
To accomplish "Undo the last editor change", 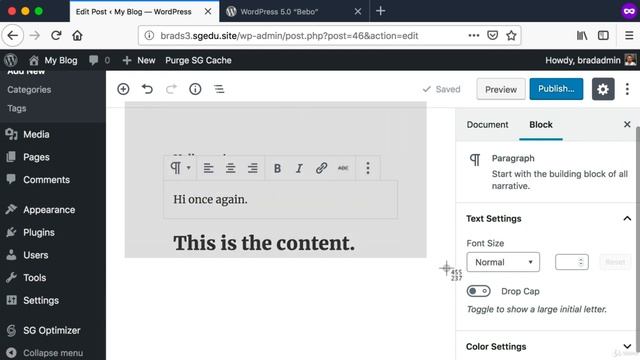I will click(x=147, y=89).
